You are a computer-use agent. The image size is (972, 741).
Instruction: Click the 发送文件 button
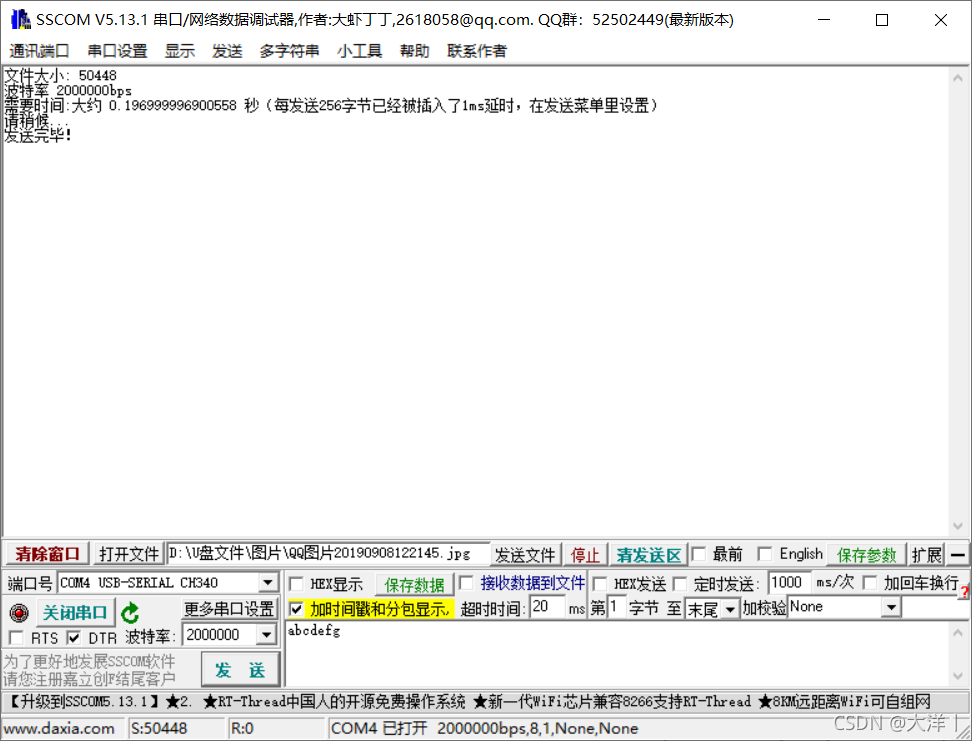525,554
